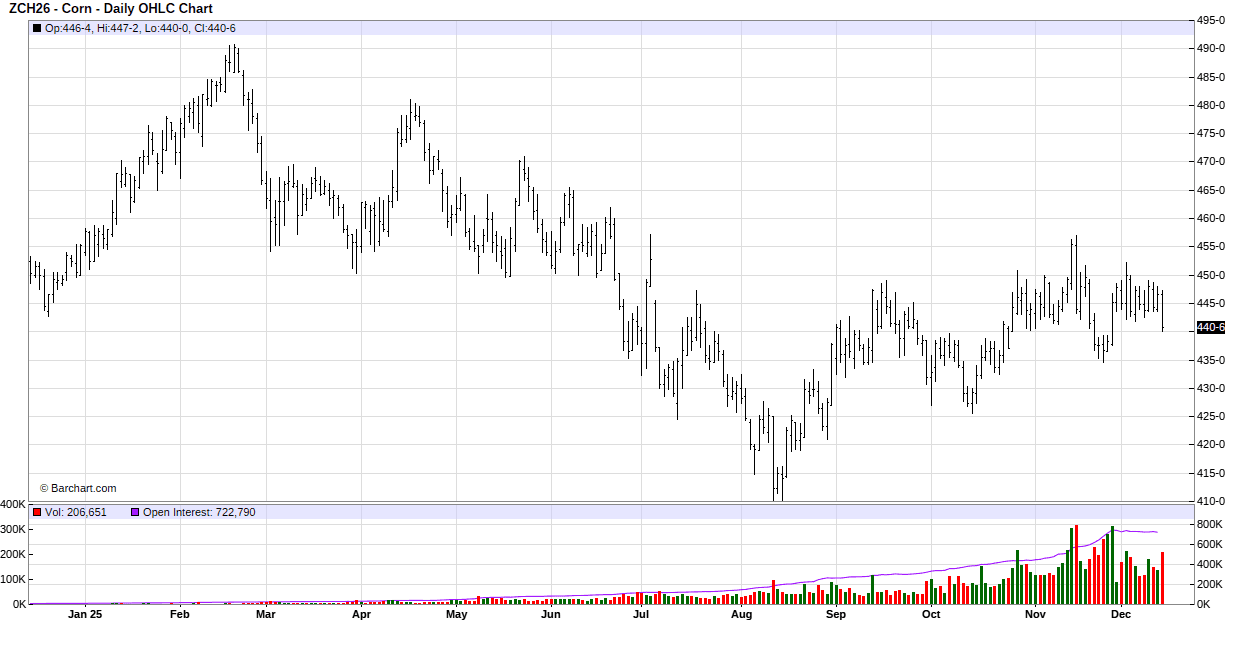Click the rightmost red volume bar

pyautogui.click(x=1162, y=578)
